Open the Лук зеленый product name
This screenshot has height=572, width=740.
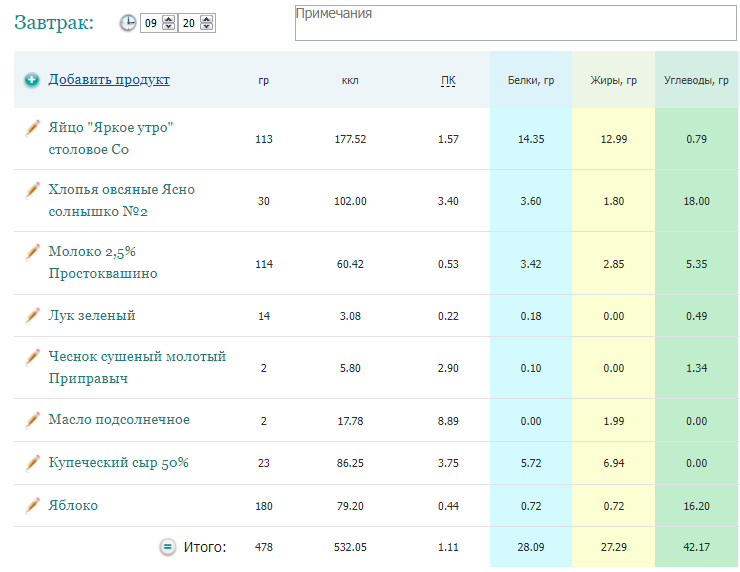(x=92, y=315)
